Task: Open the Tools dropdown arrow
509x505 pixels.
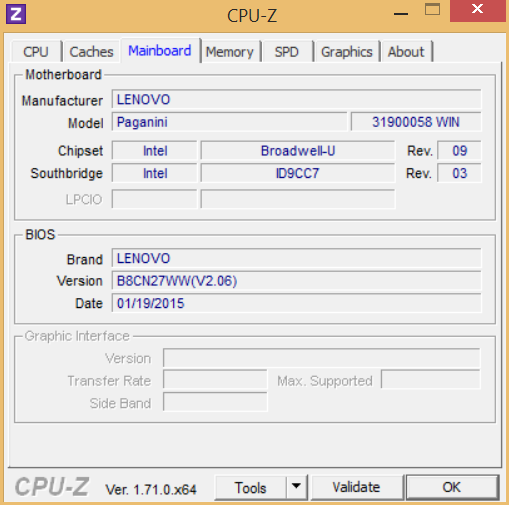Action: pos(296,487)
